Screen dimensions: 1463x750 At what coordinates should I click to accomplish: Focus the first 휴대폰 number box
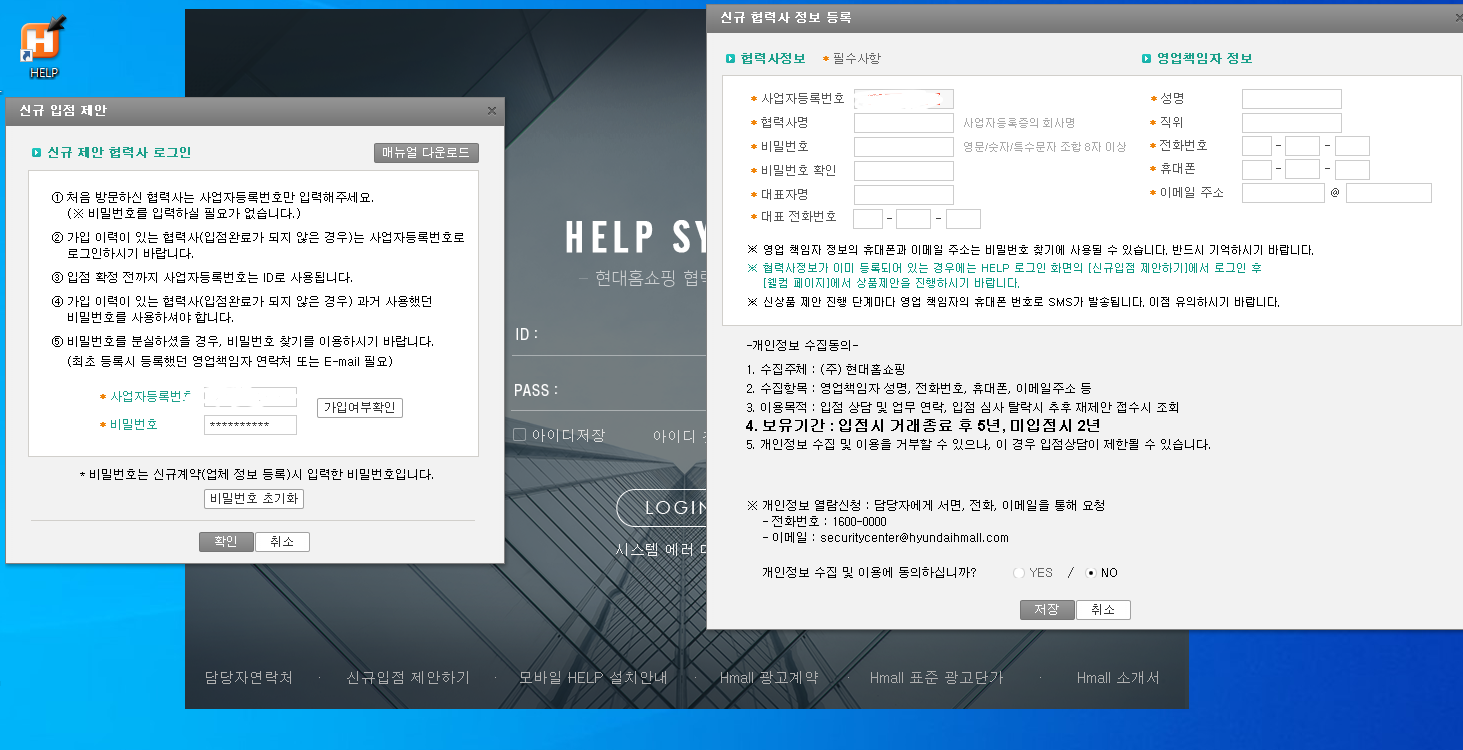(1257, 170)
